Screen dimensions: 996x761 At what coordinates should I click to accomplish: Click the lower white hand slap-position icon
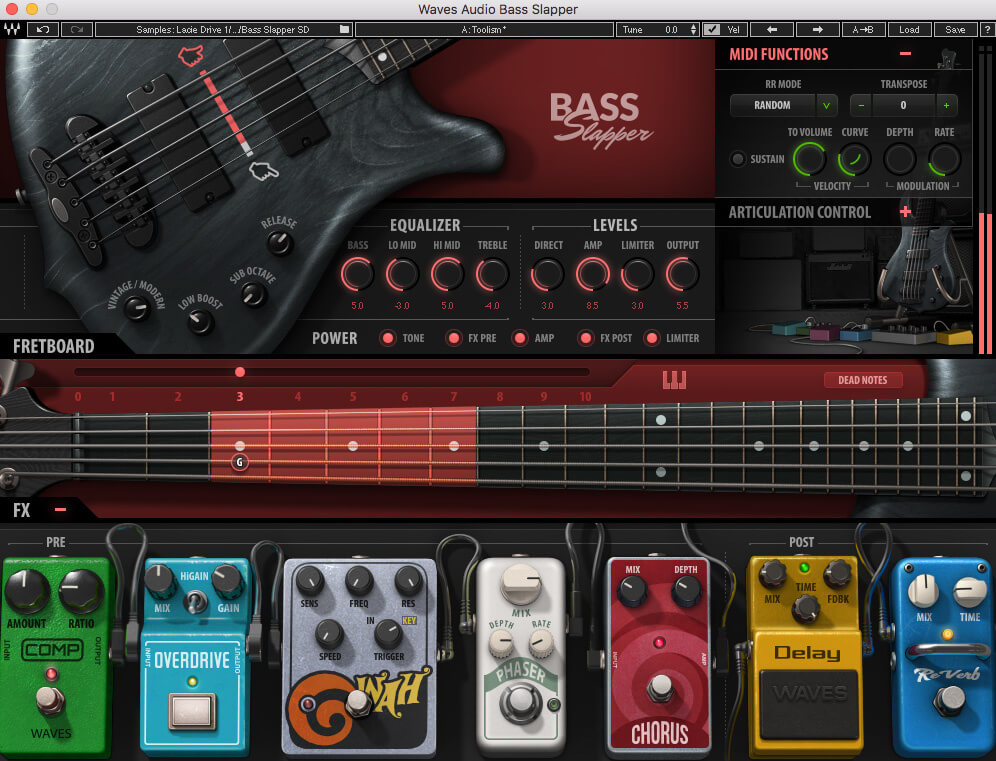tap(263, 170)
